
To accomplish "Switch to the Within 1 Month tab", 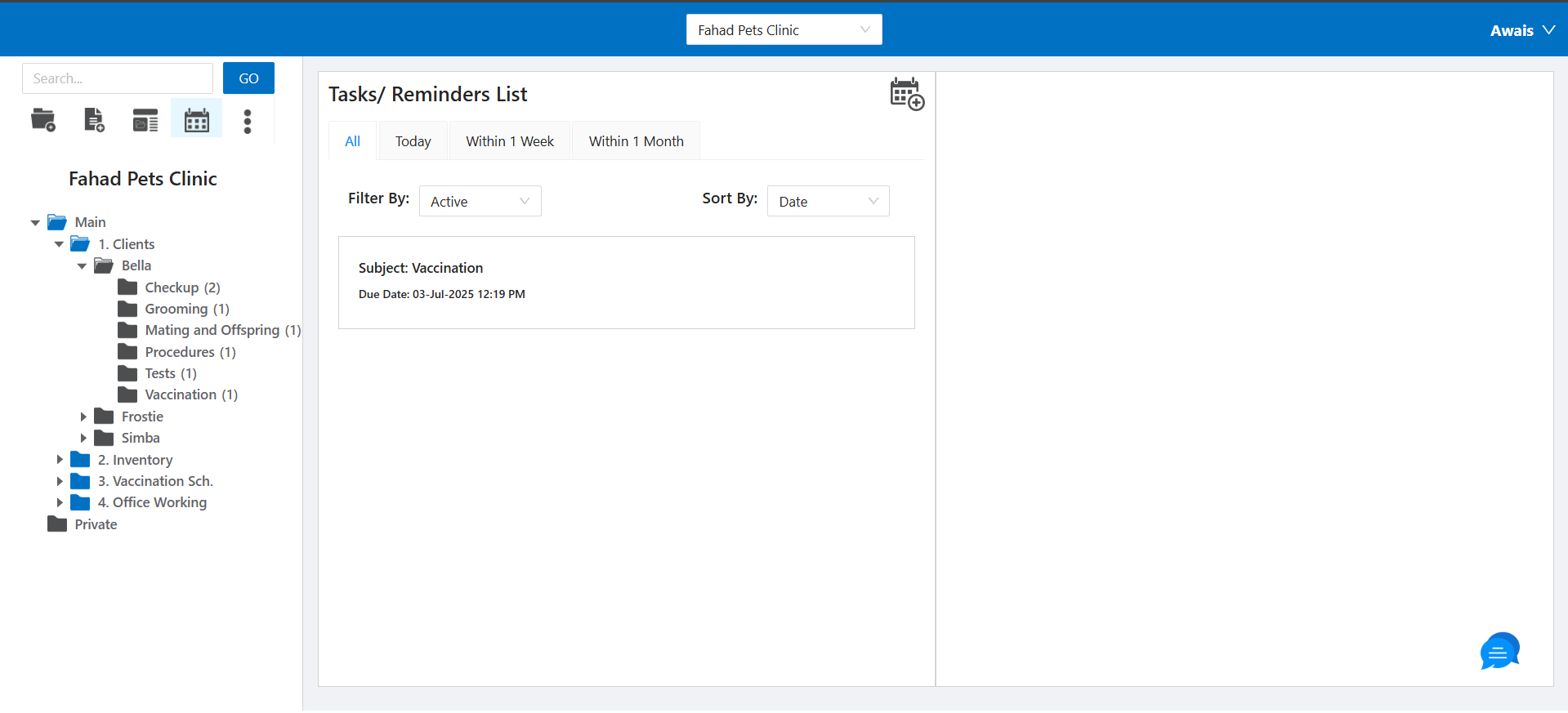I will coord(637,141).
